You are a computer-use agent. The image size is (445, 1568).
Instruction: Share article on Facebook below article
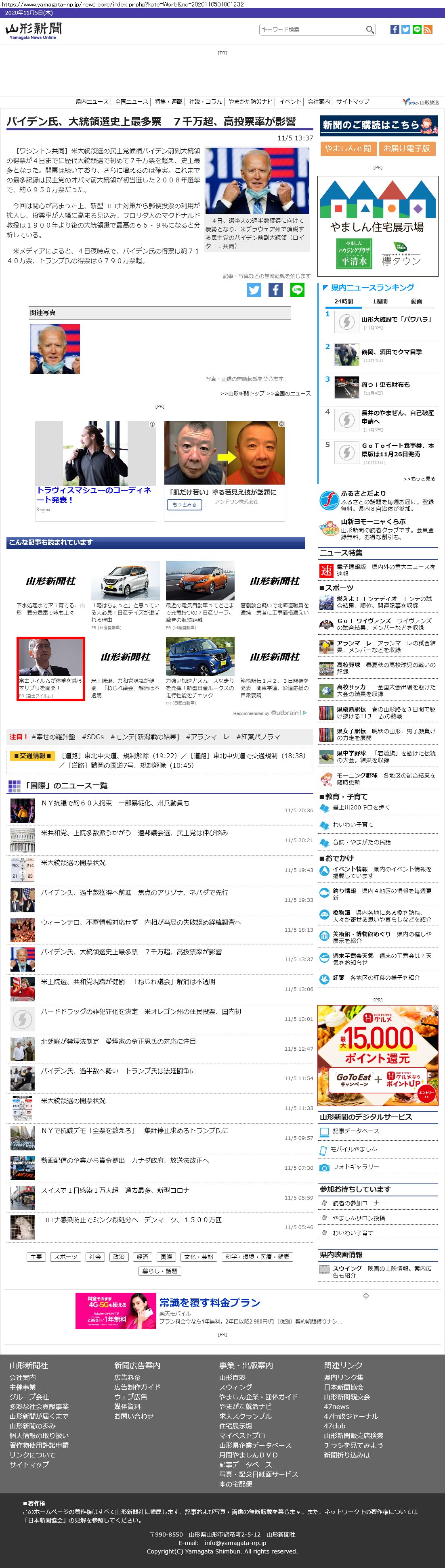[276, 290]
